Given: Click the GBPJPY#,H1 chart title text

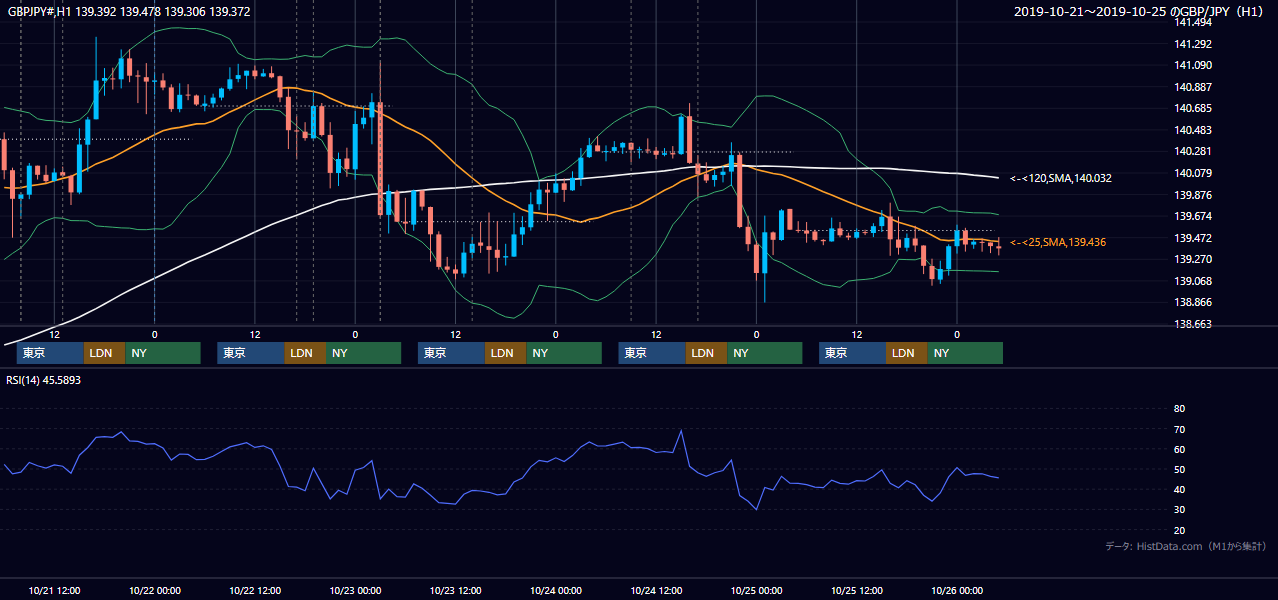Looking at the screenshot, I should point(128,11).
